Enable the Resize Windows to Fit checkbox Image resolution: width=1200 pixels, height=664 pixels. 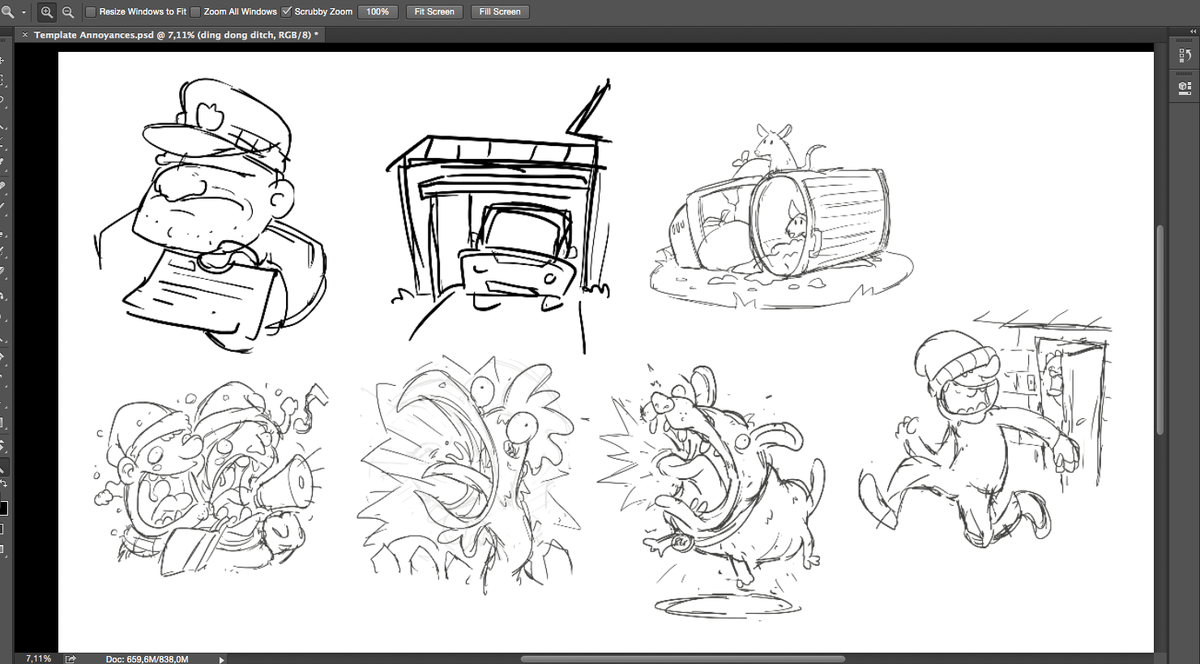click(89, 11)
